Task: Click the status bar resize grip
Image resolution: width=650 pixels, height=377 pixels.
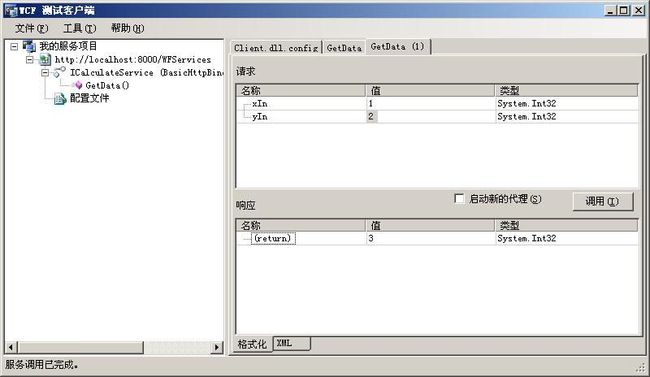Action: [x=640, y=367]
